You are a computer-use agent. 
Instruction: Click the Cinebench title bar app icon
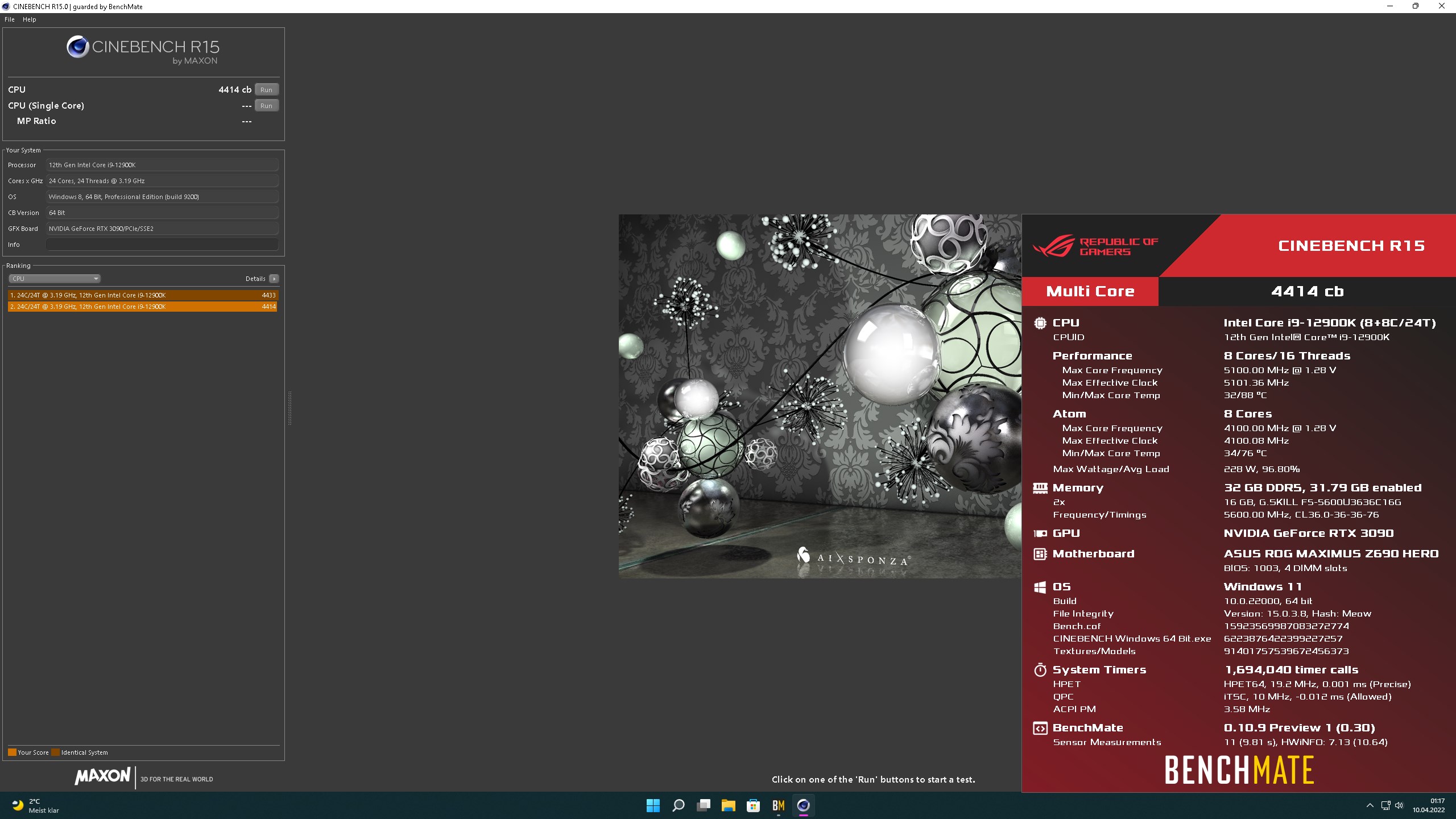[6, 6]
